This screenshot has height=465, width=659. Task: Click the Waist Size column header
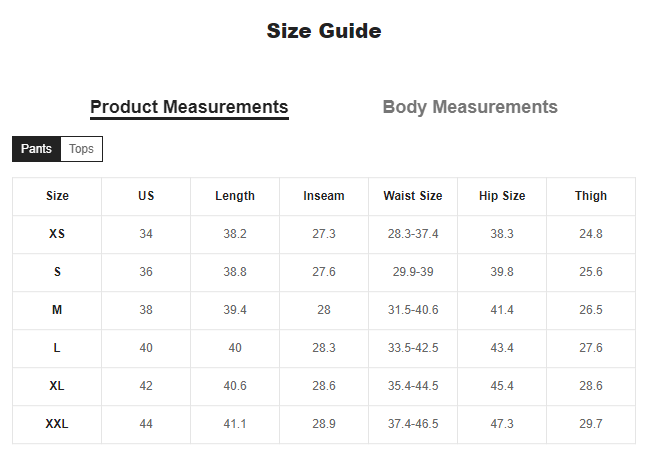pos(413,196)
